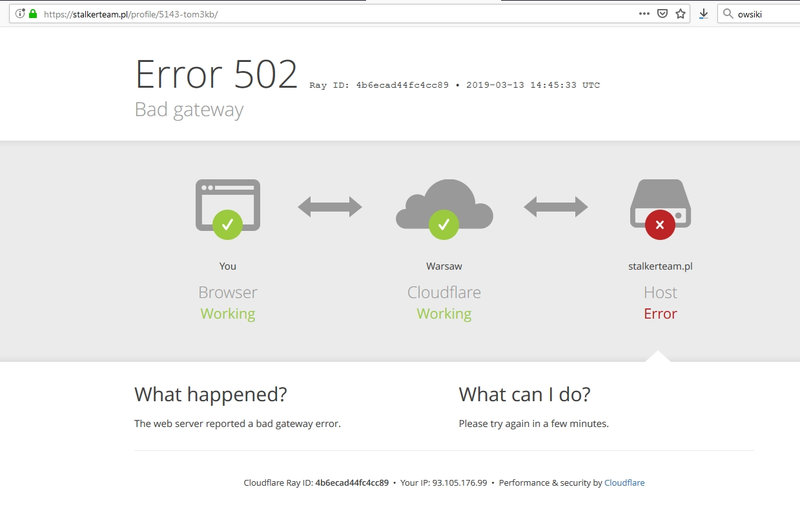Image resolution: width=800 pixels, height=527 pixels.
Task: Click the Cloudflare label under Warsaw
Action: [x=444, y=293]
